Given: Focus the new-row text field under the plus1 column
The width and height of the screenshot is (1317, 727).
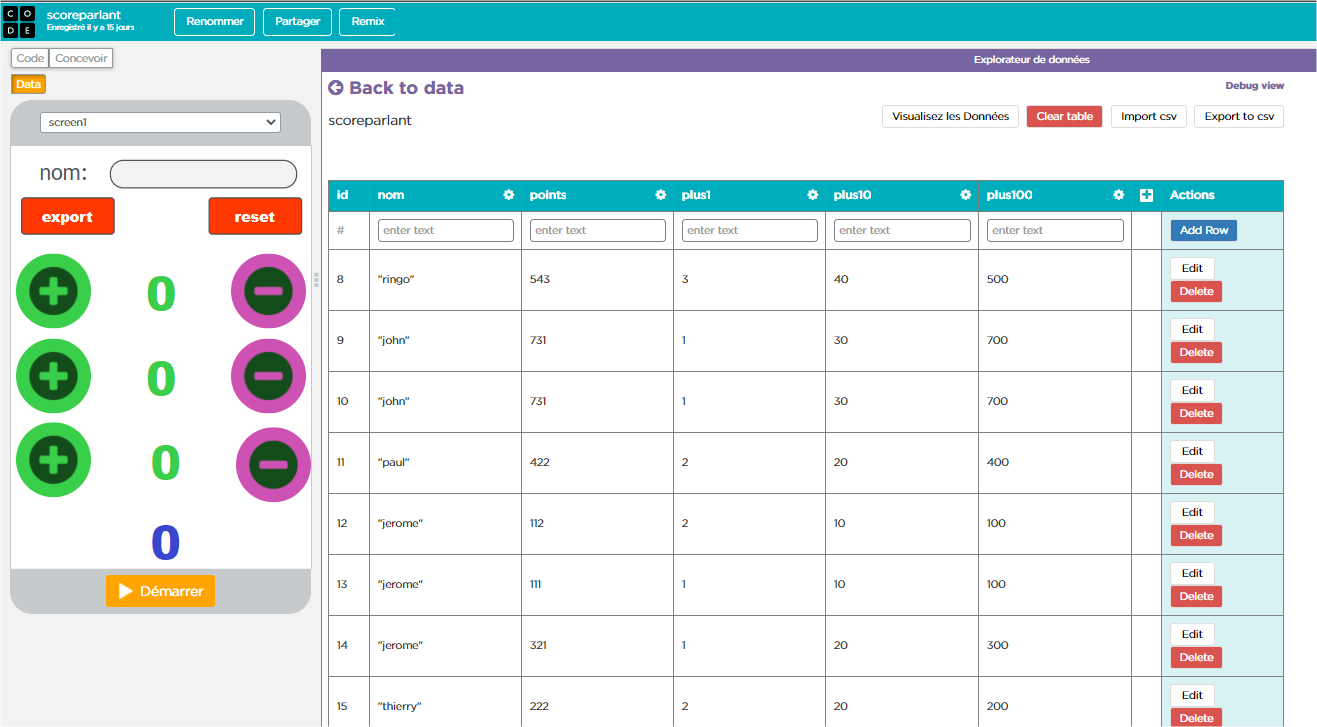Looking at the screenshot, I should pyautogui.click(x=750, y=230).
